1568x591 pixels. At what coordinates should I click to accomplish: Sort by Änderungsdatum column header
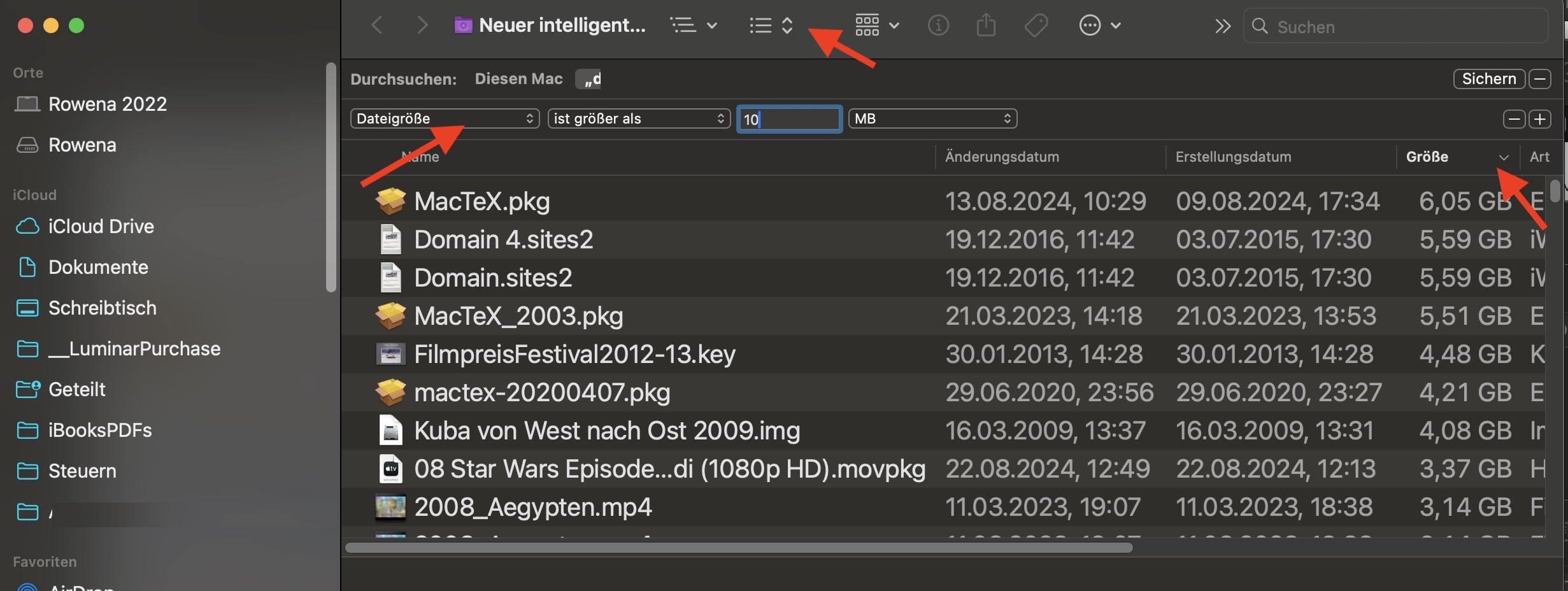click(1002, 157)
